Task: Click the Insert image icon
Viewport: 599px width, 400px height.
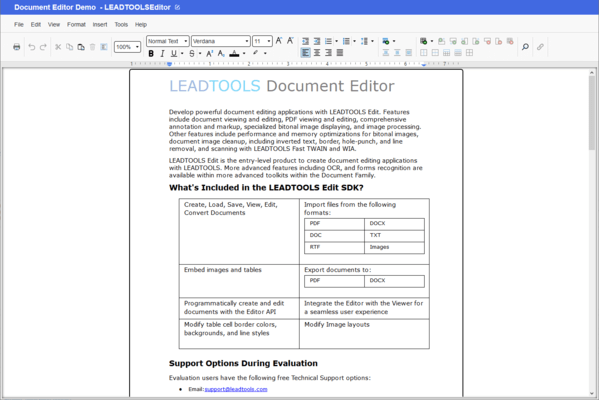Action: pyautogui.click(x=386, y=41)
